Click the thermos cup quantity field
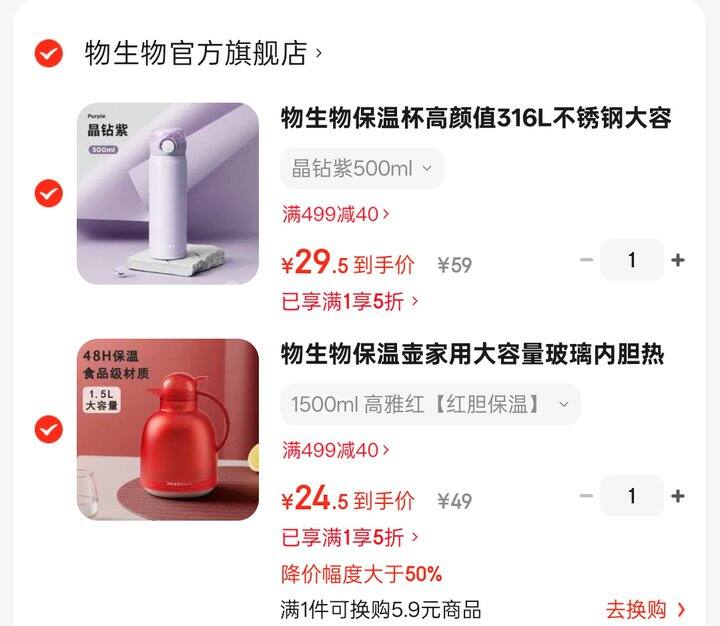 click(x=632, y=260)
